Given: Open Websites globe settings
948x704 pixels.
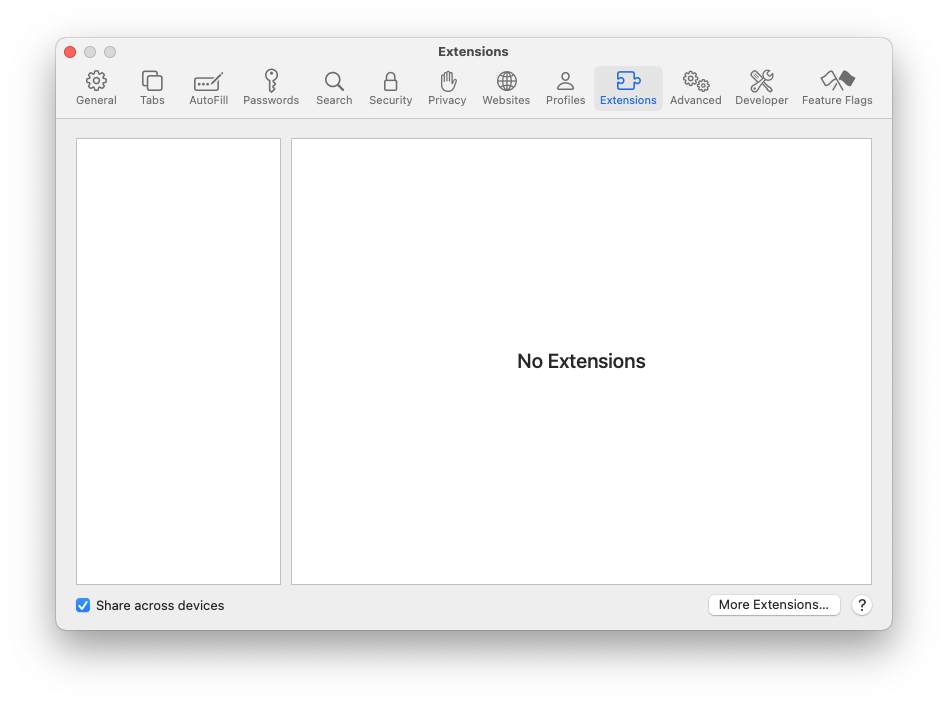Looking at the screenshot, I should [x=506, y=88].
